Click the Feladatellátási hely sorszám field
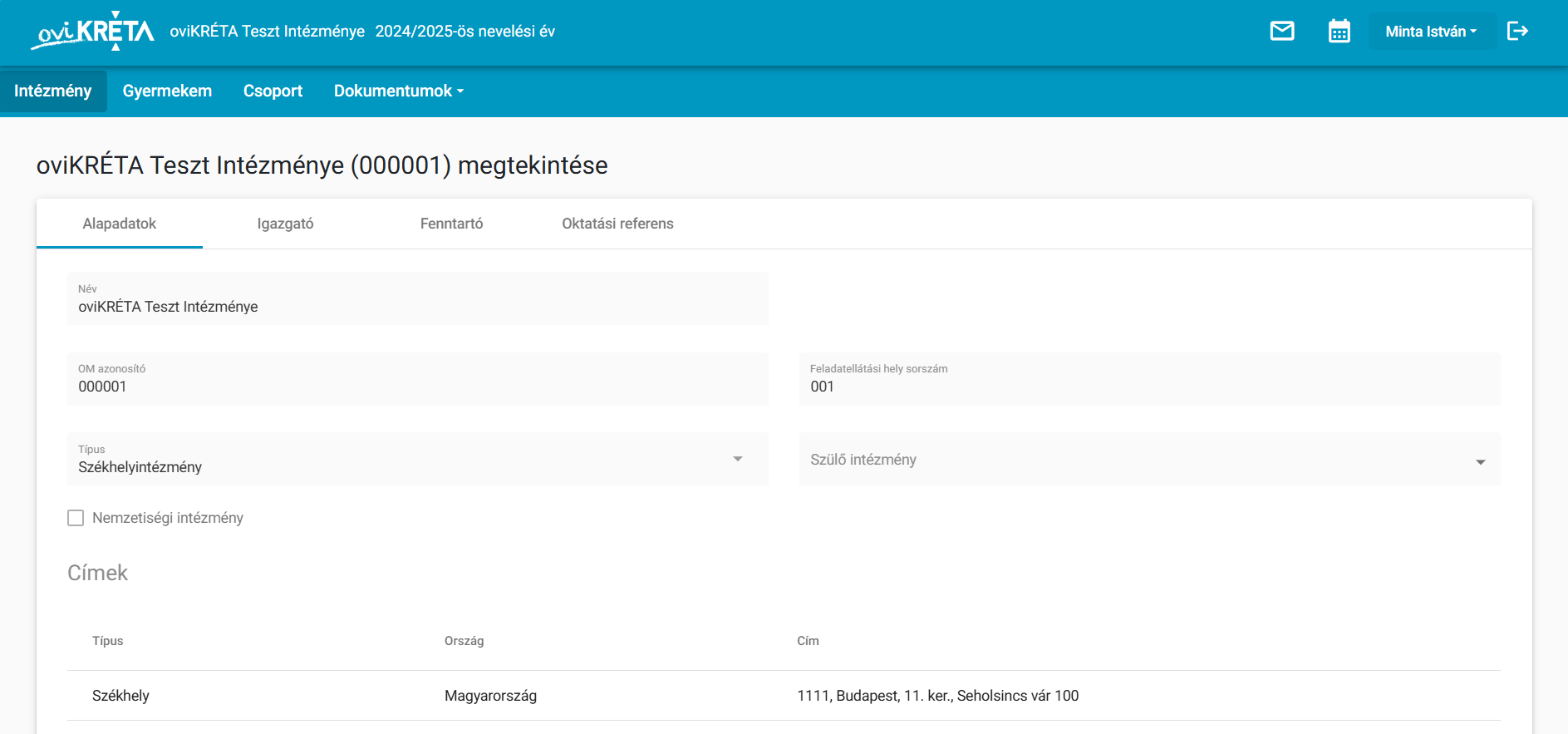1568x734 pixels. (1150, 379)
